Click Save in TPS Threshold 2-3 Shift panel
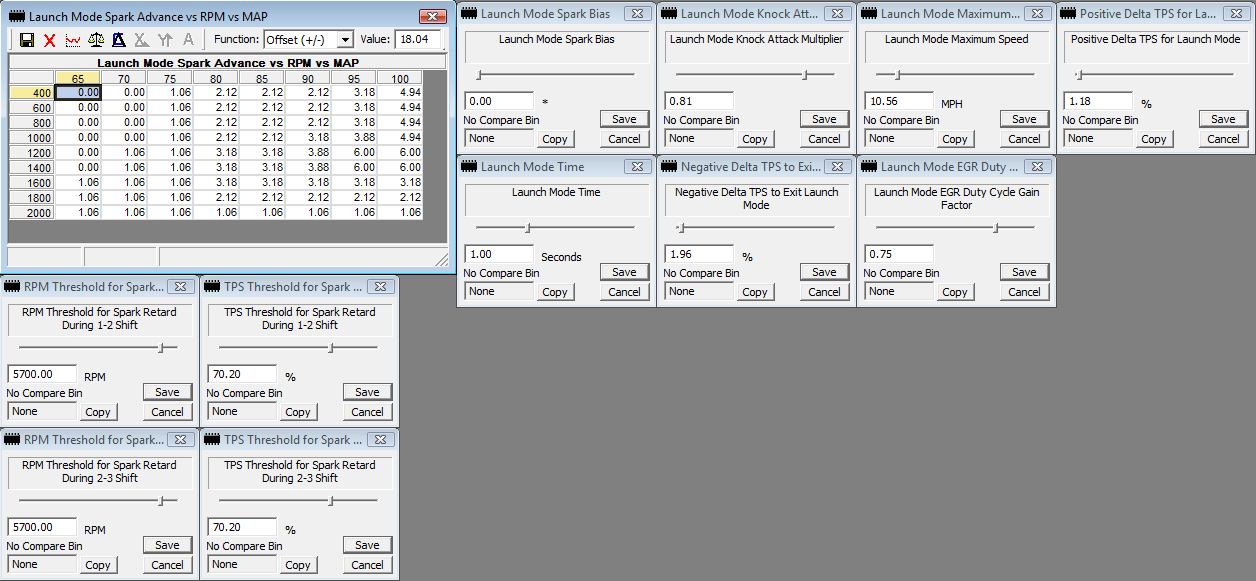This screenshot has height=581, width=1256. (367, 545)
